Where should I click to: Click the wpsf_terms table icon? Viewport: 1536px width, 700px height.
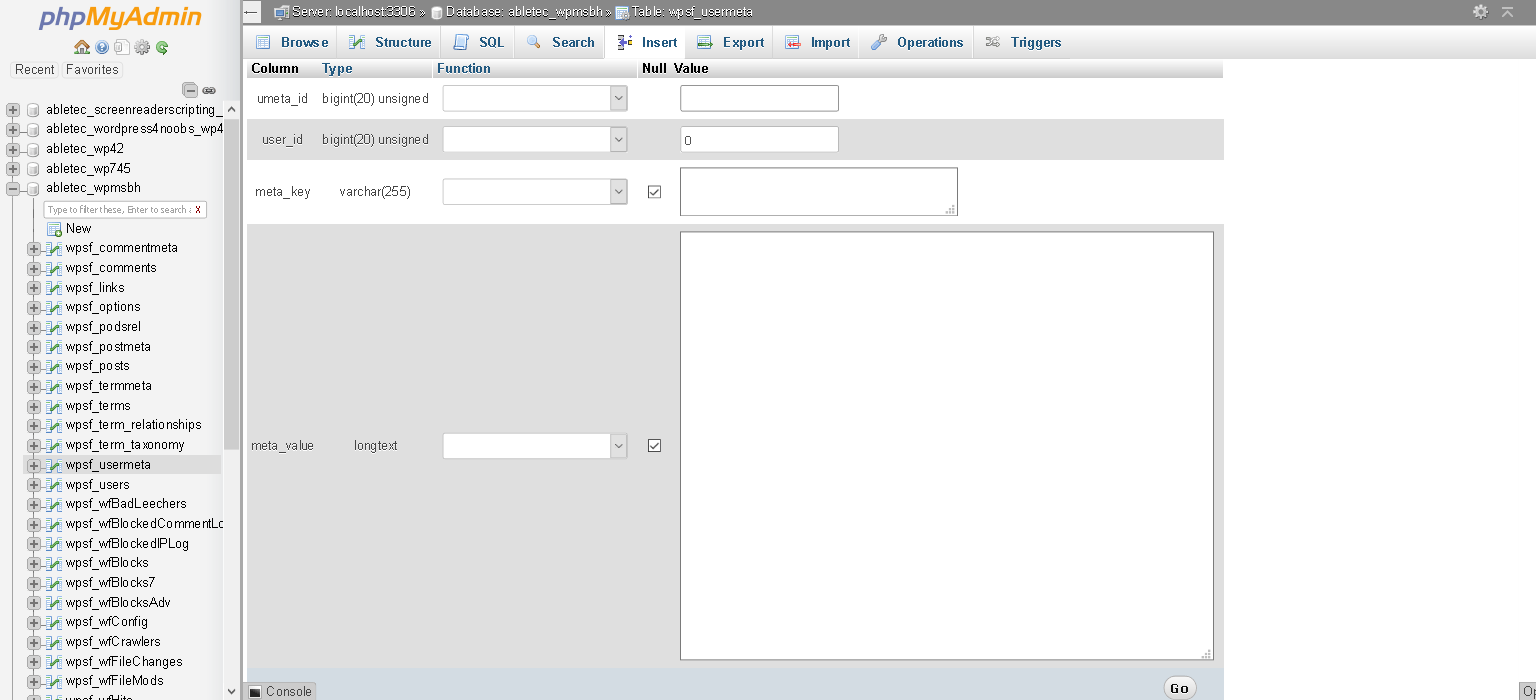click(54, 406)
